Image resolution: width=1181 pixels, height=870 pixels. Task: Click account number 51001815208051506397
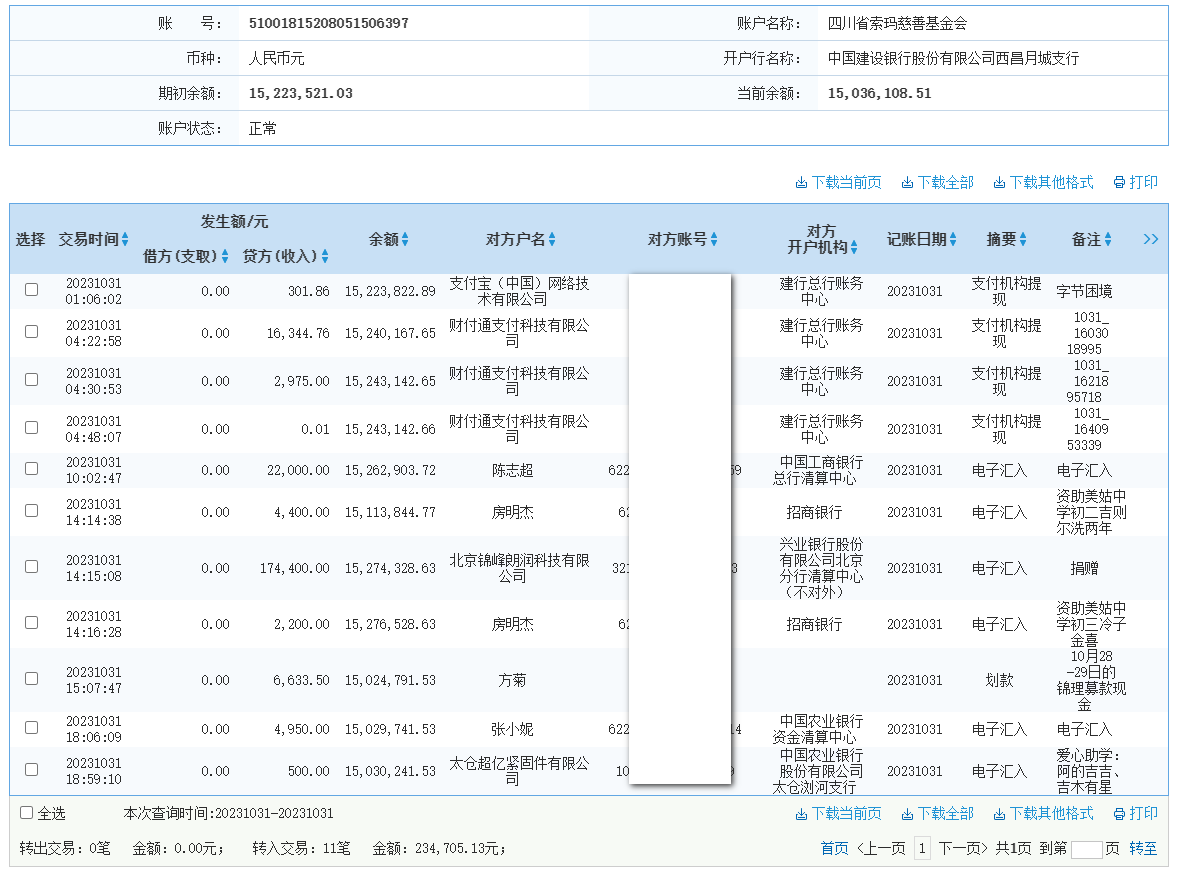click(x=328, y=23)
